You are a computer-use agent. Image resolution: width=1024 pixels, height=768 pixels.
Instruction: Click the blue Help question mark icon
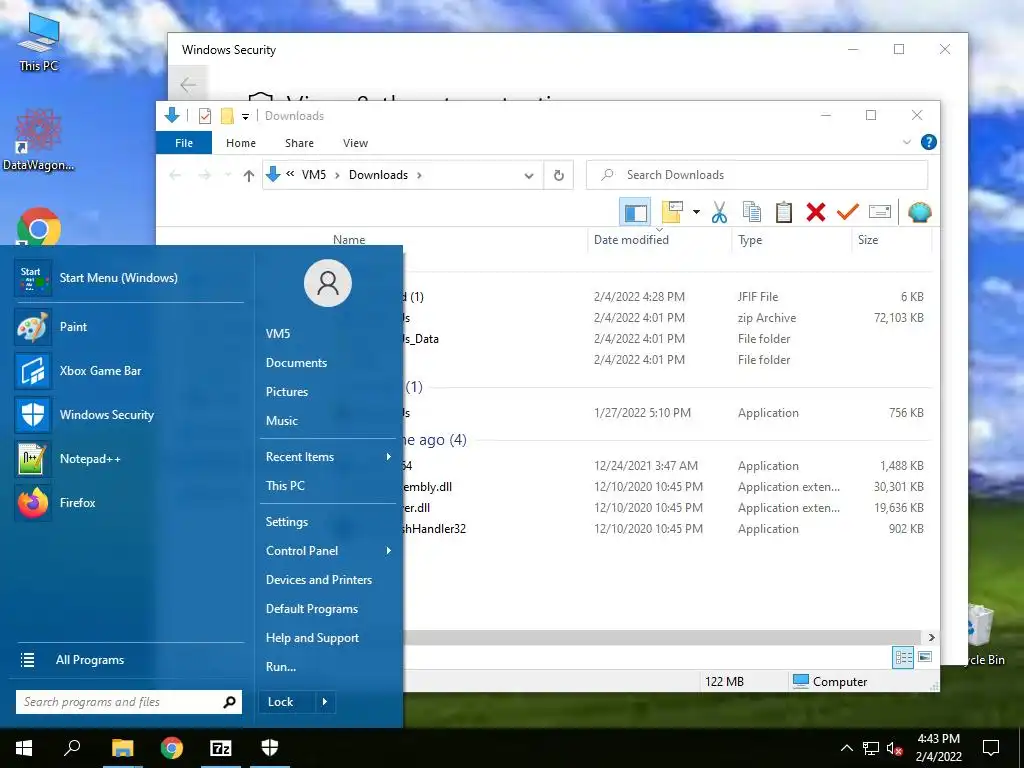928,142
